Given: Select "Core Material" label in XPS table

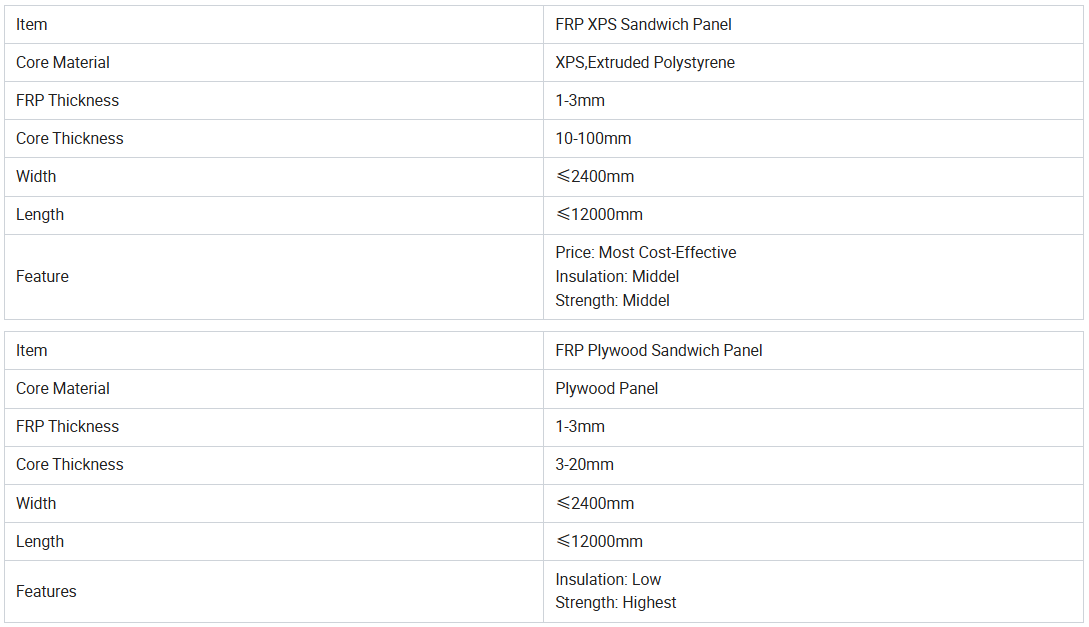Looking at the screenshot, I should (63, 62).
